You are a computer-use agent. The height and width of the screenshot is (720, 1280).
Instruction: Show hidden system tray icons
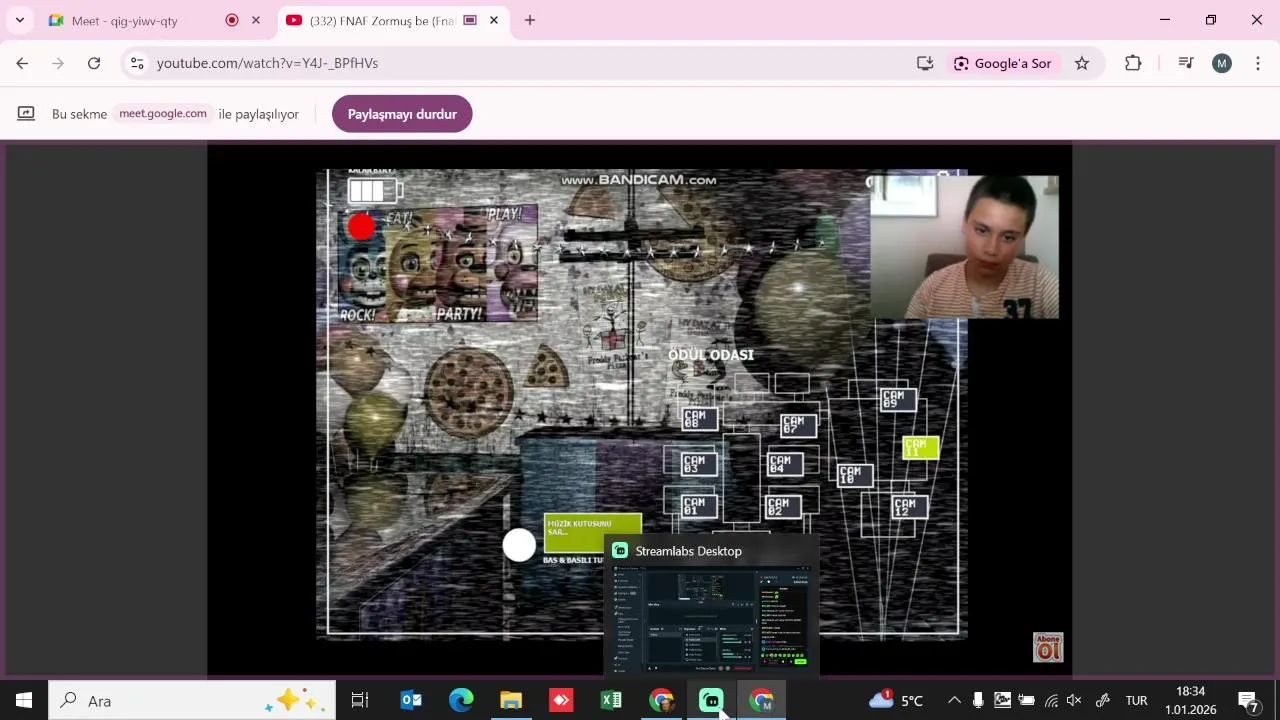[x=954, y=700]
